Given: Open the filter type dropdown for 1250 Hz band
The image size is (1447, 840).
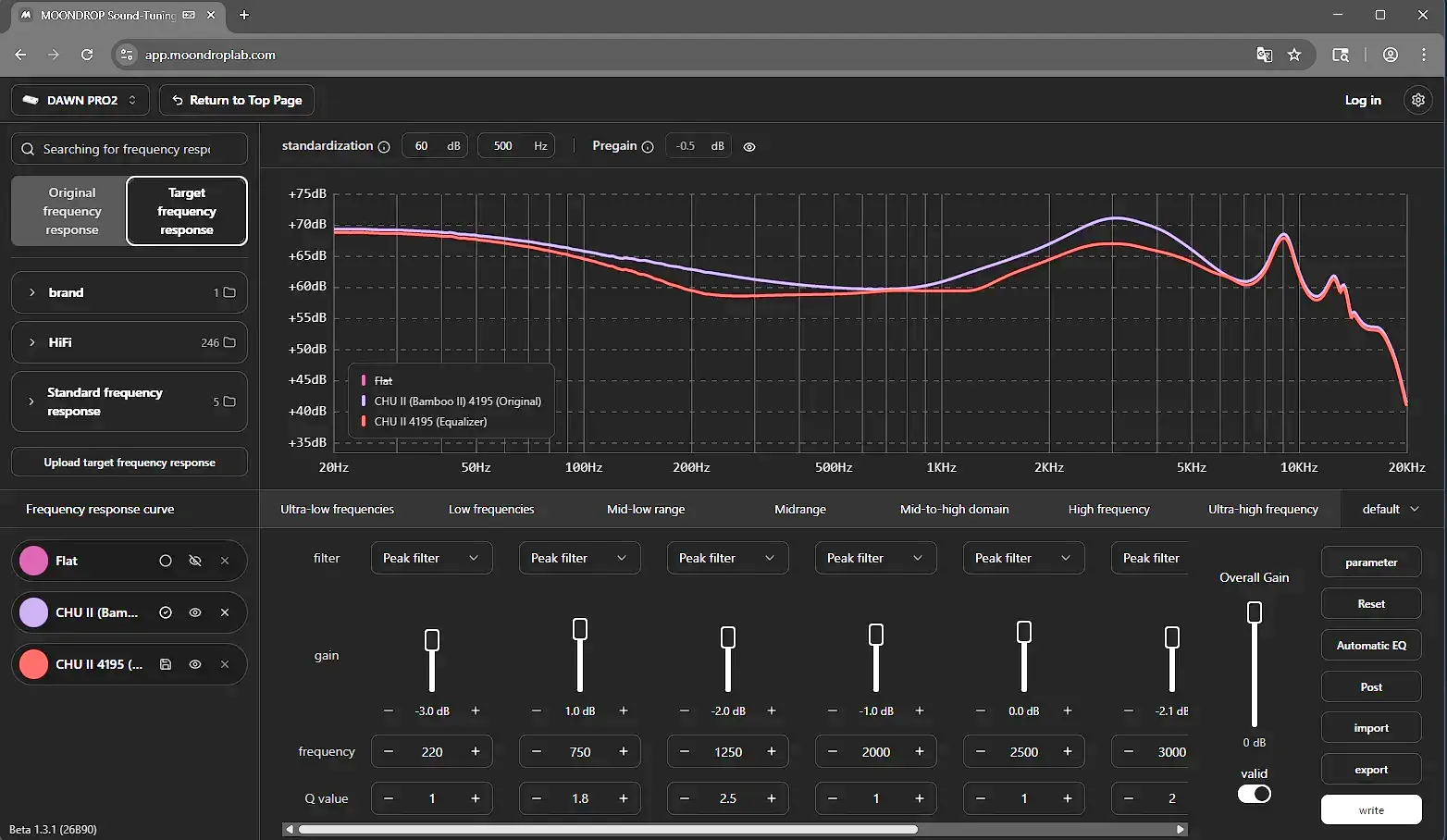Looking at the screenshot, I should tap(727, 558).
